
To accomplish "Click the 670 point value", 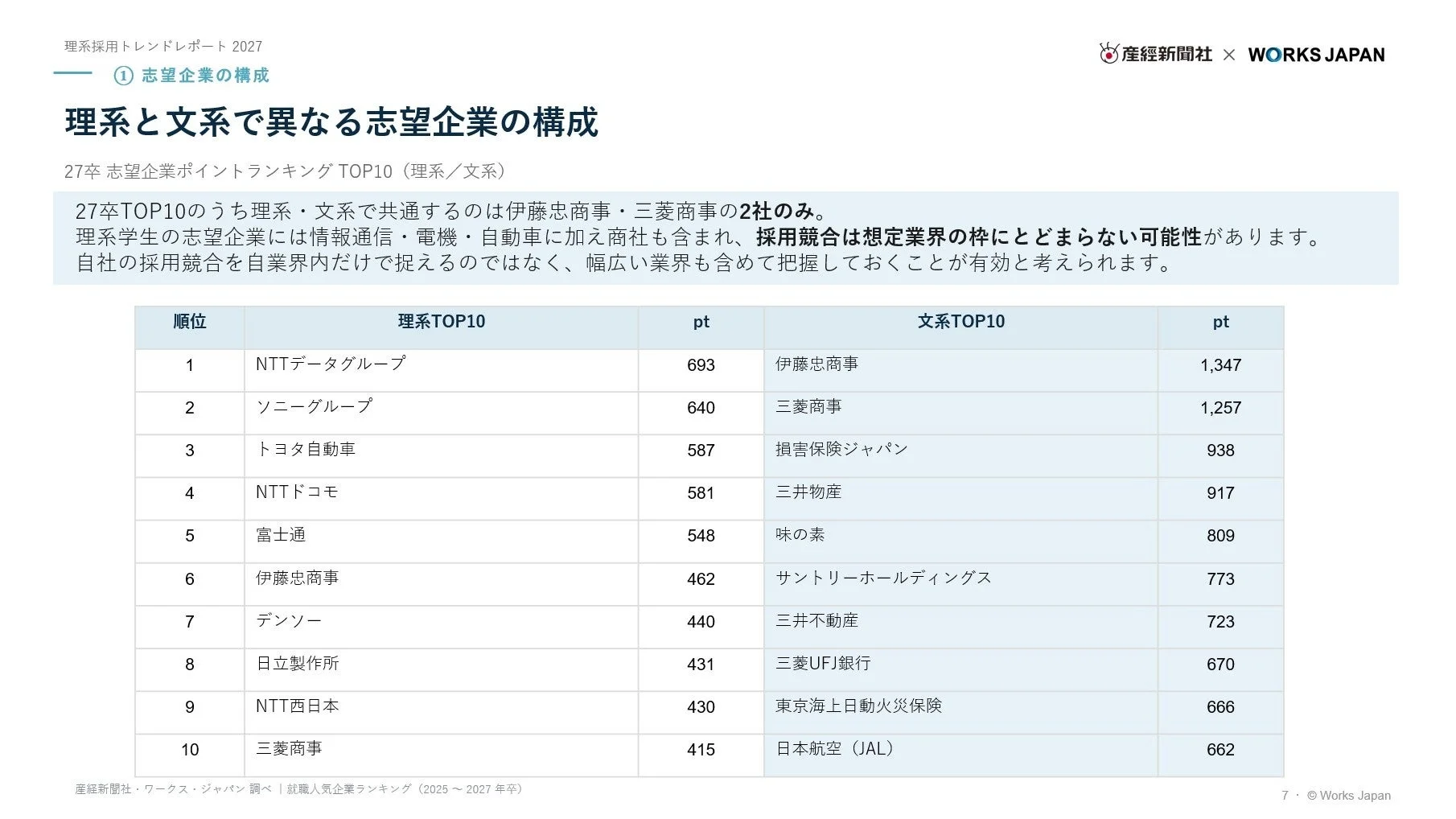I will (x=1220, y=665).
